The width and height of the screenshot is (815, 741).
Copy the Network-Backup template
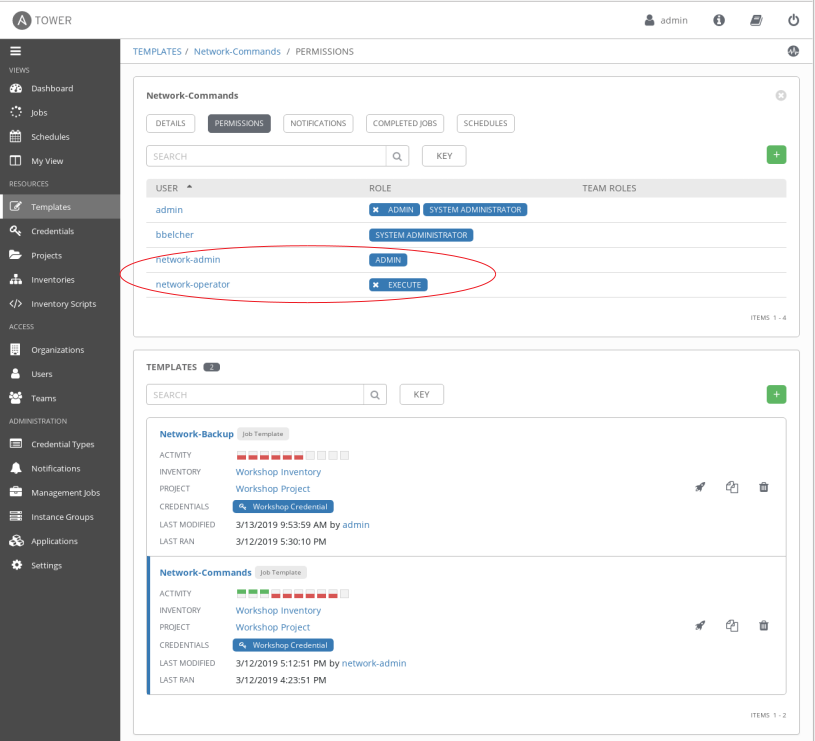point(732,487)
